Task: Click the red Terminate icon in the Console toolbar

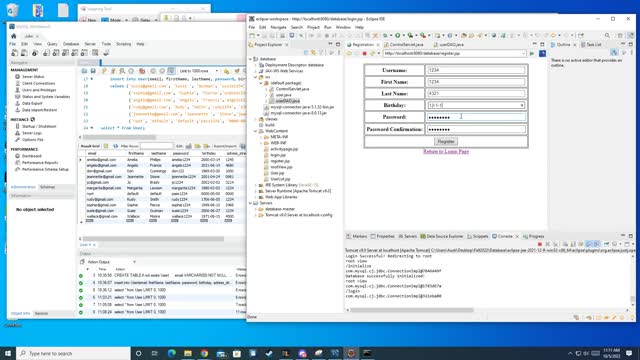Action: pos(540,244)
